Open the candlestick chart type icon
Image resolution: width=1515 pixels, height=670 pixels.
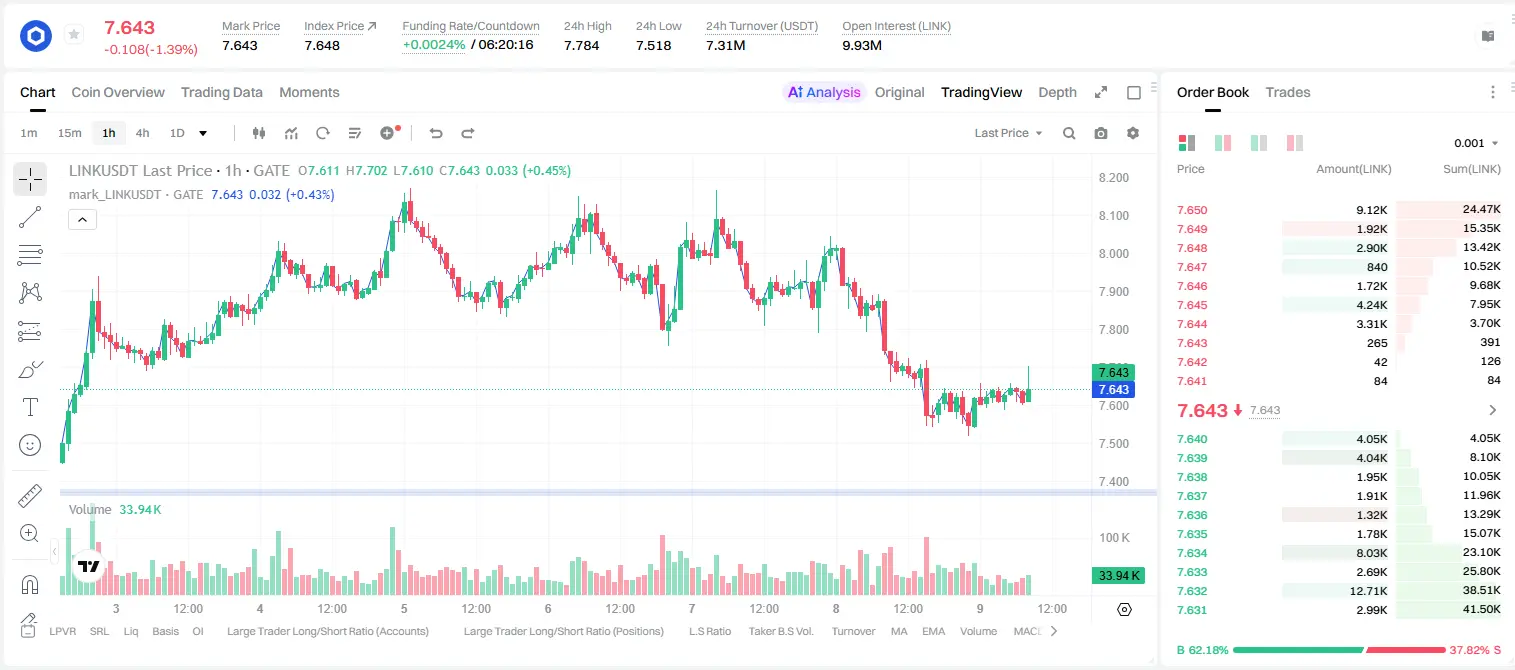click(259, 133)
